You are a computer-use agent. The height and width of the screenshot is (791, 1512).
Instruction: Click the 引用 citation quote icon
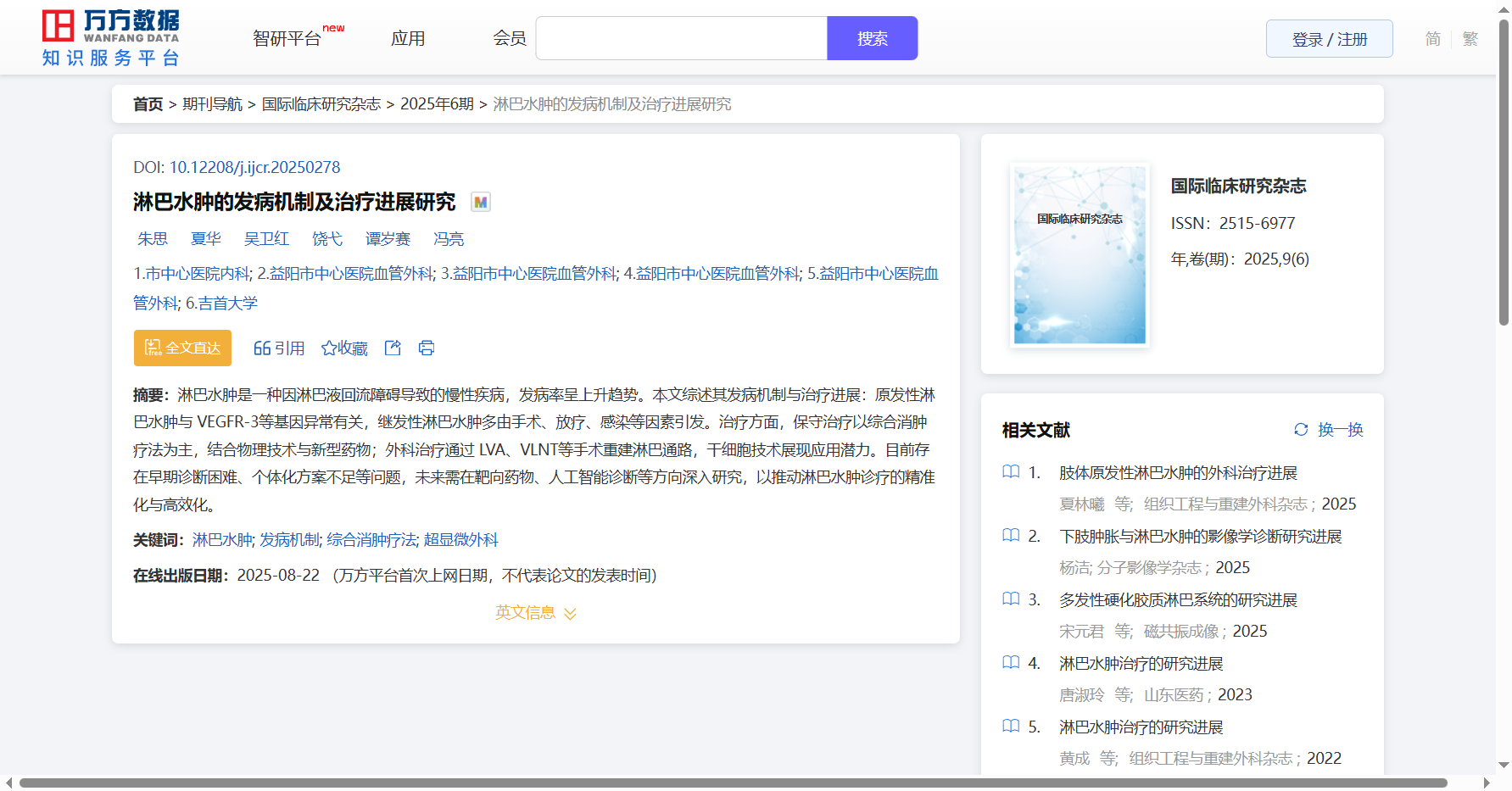click(x=262, y=348)
